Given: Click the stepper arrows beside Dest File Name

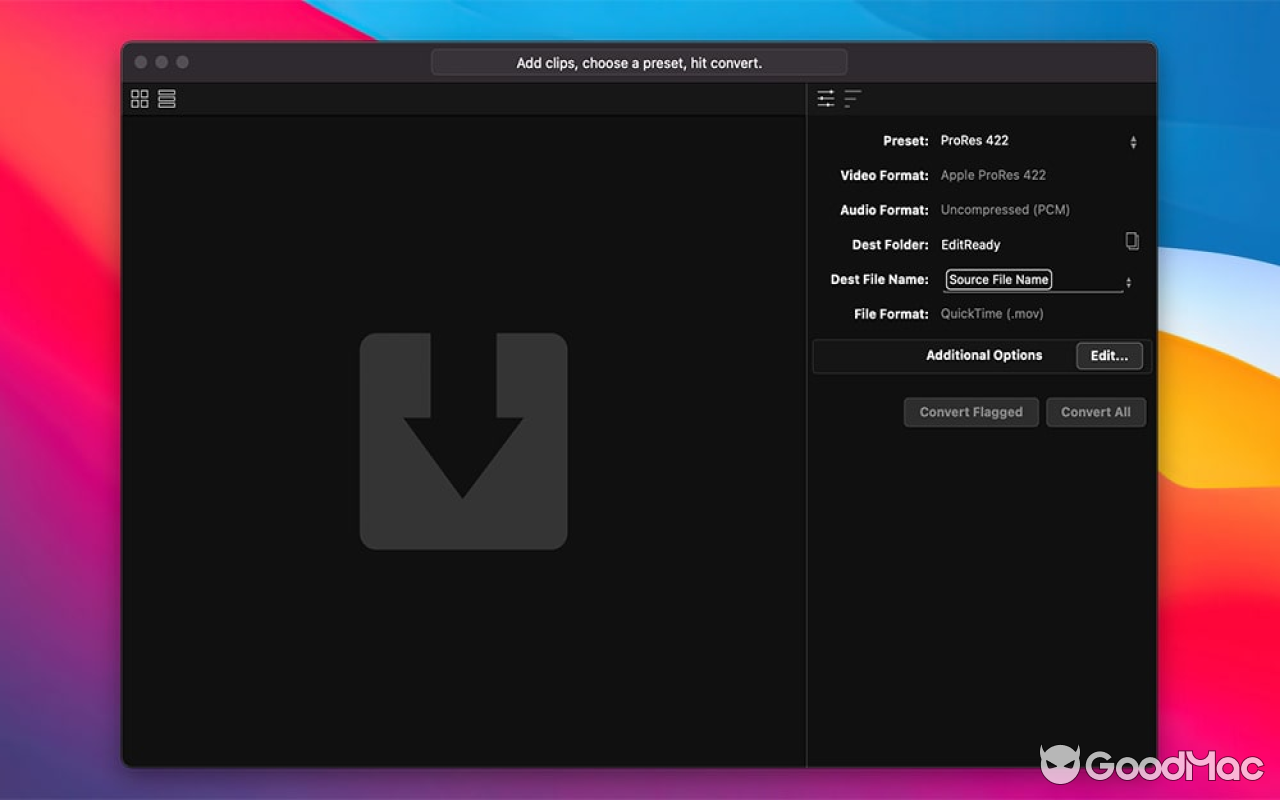Looking at the screenshot, I should 1128,282.
